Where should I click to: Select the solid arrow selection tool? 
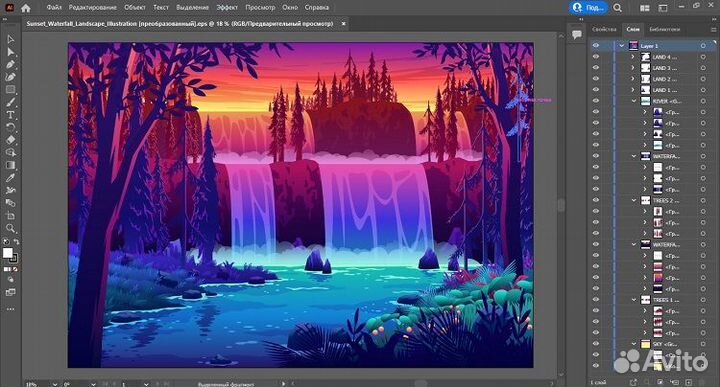tap(11, 52)
